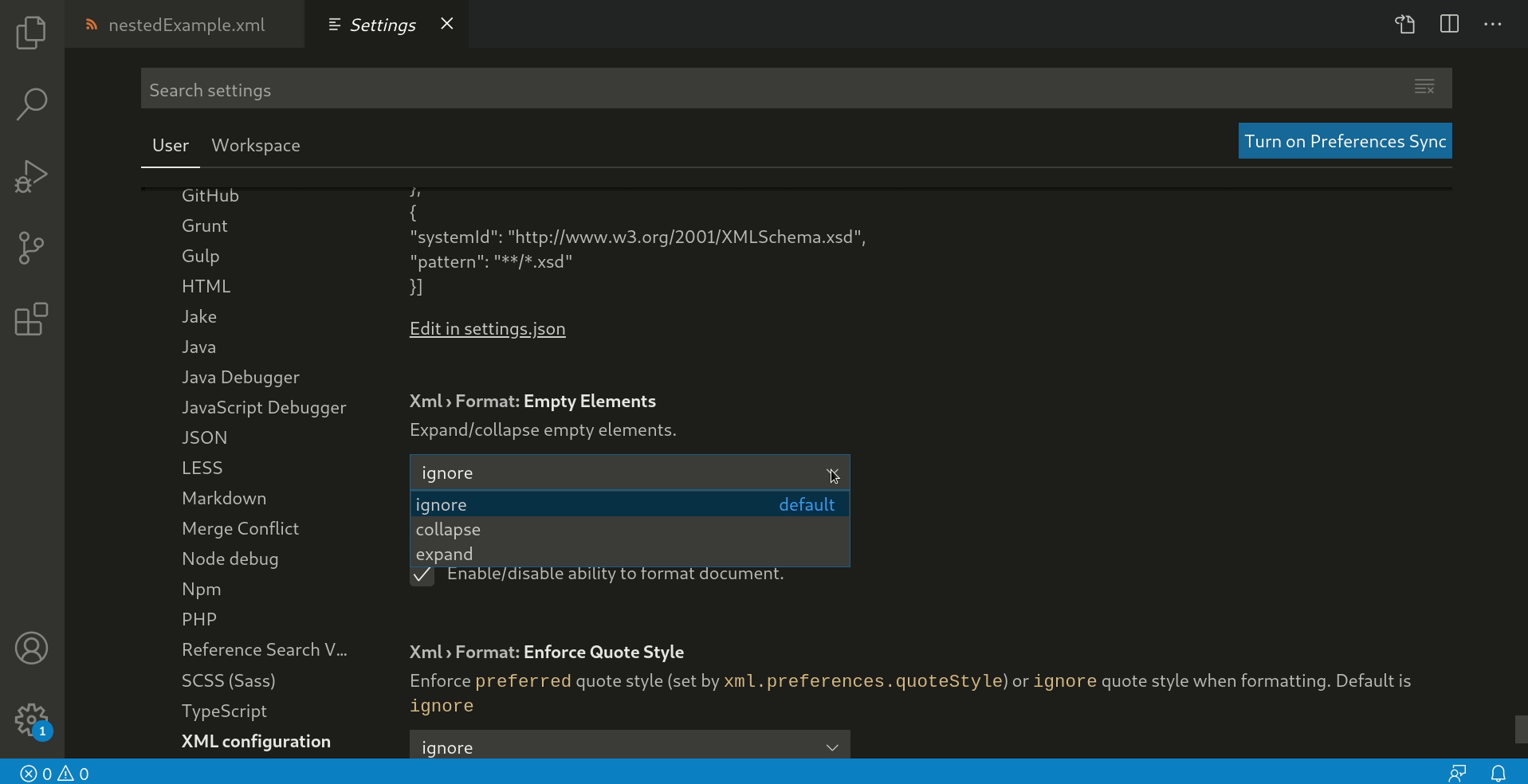Select collapse in Empty Elements dropdown
Screen dimensions: 1528x784
[449, 529]
